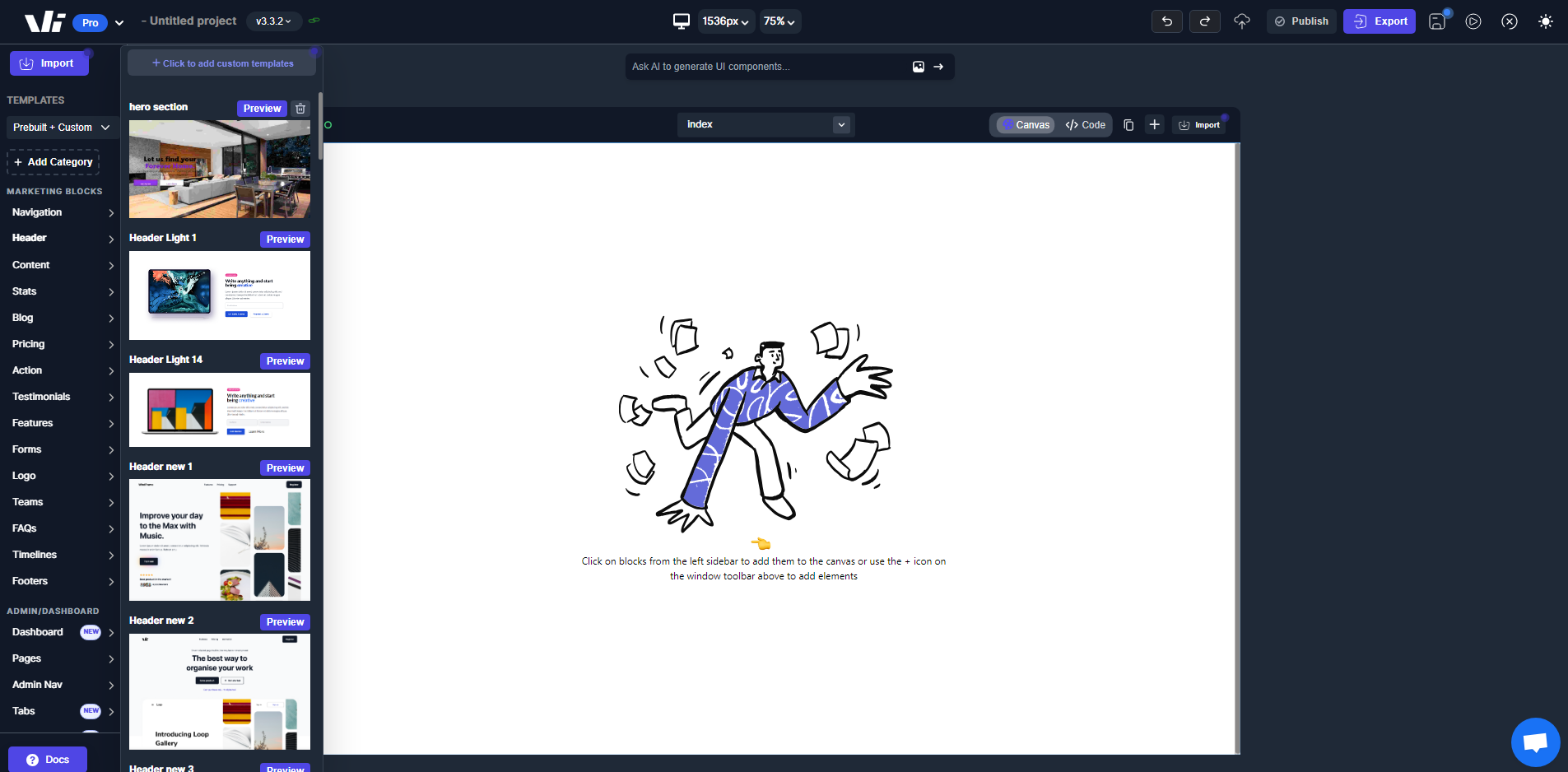Switch to Code view

click(1085, 125)
